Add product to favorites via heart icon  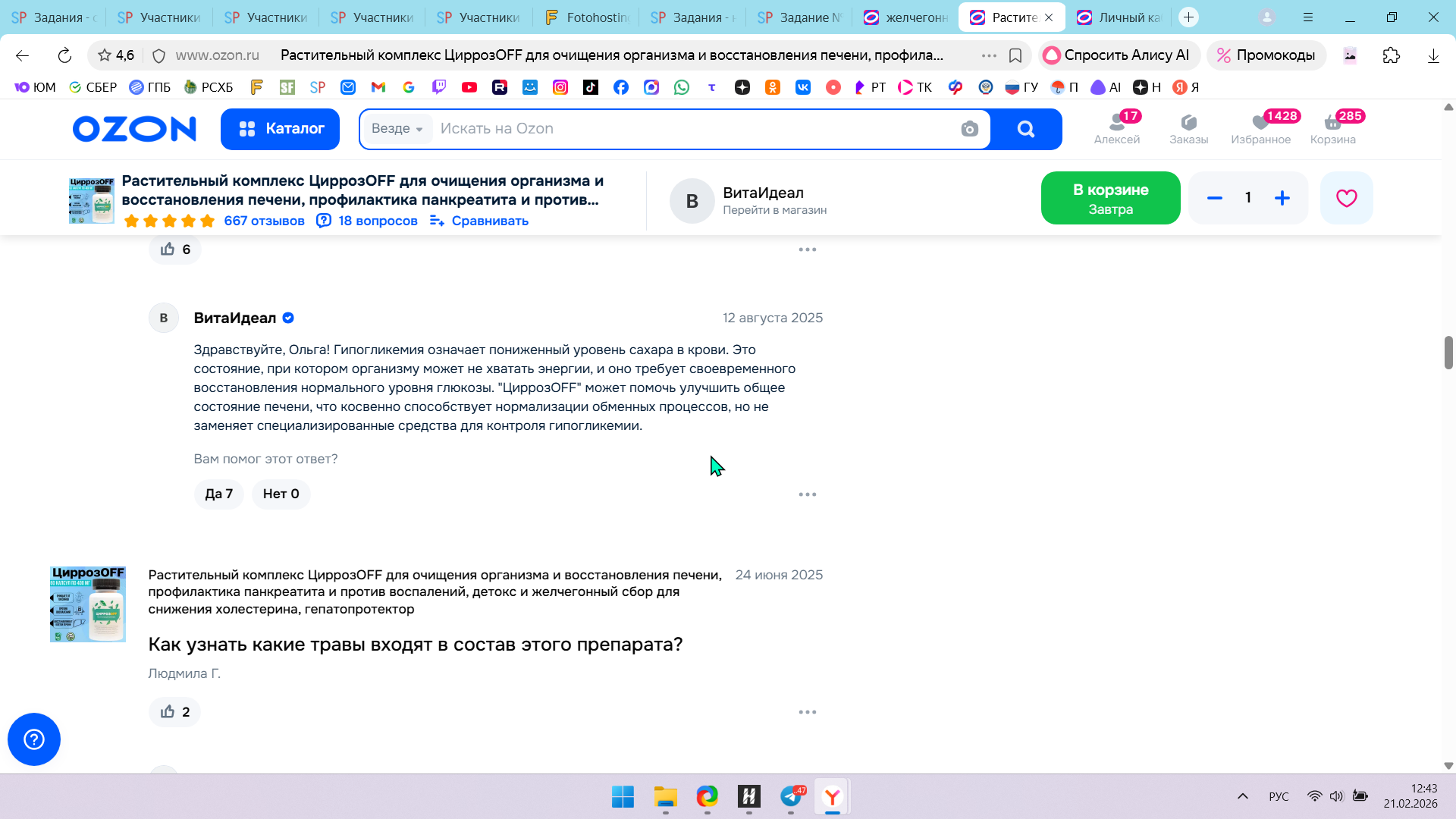click(1346, 198)
